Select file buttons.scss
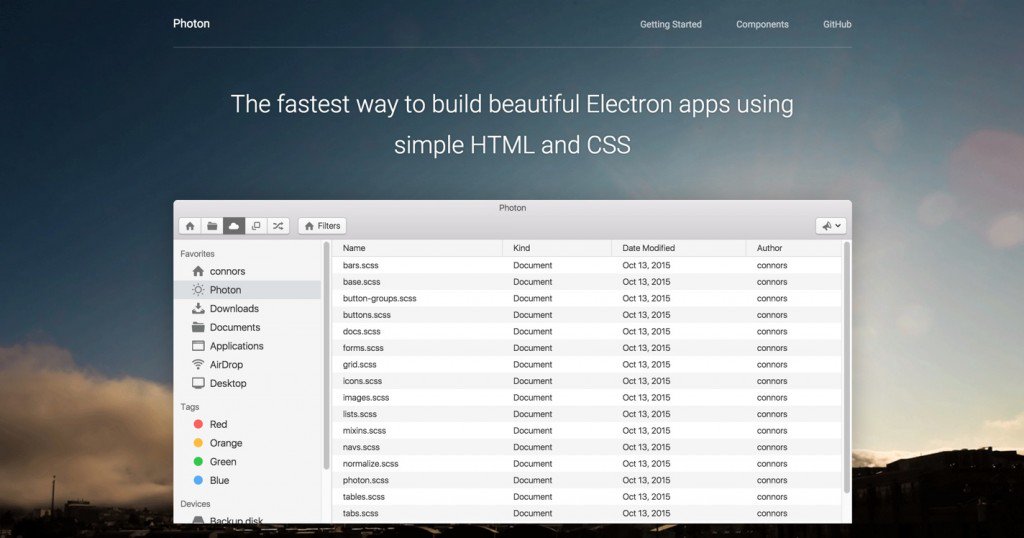The width and height of the screenshot is (1024, 538). (587, 315)
